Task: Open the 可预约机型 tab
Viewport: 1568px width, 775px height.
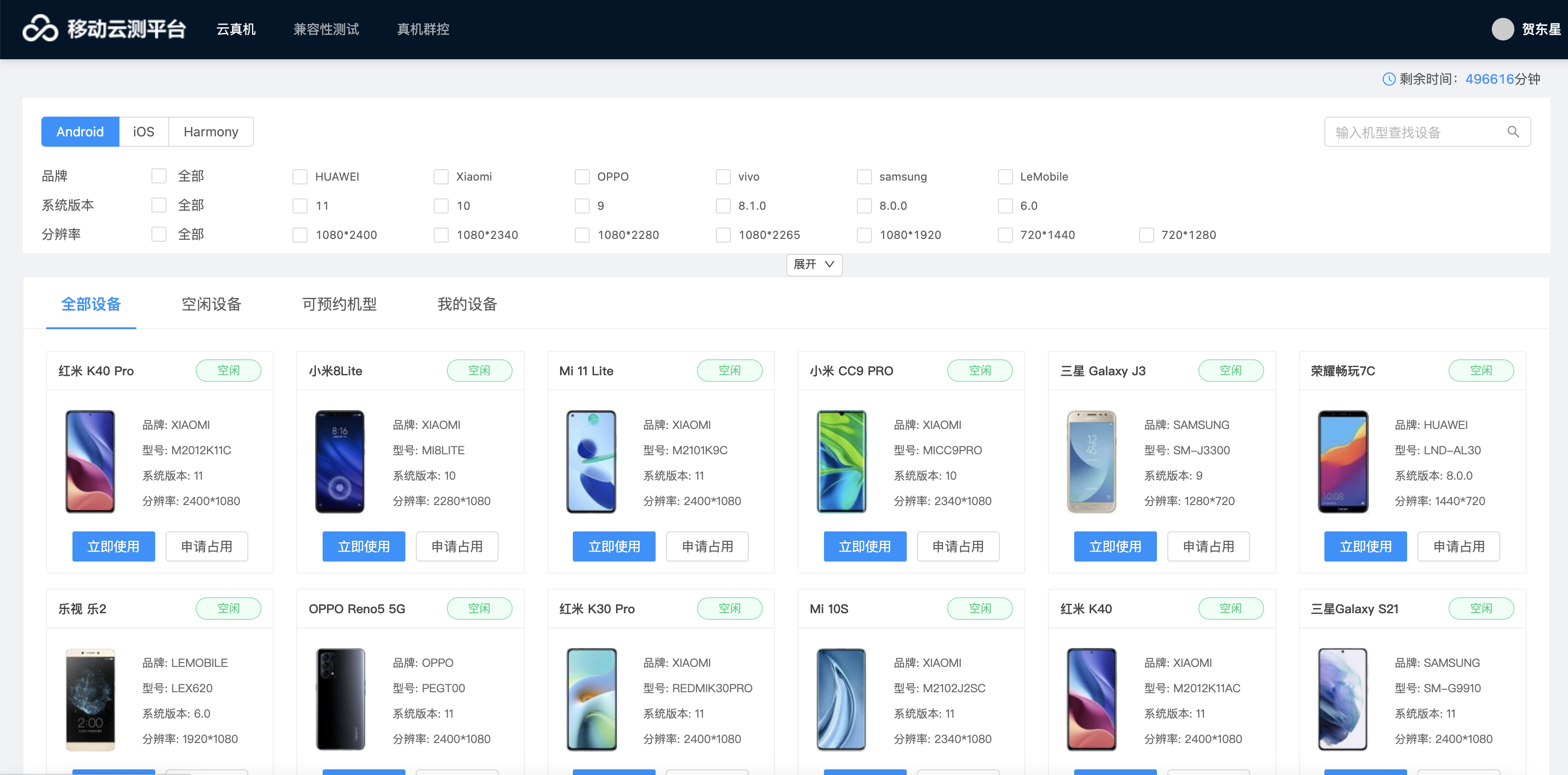Action: 339,304
